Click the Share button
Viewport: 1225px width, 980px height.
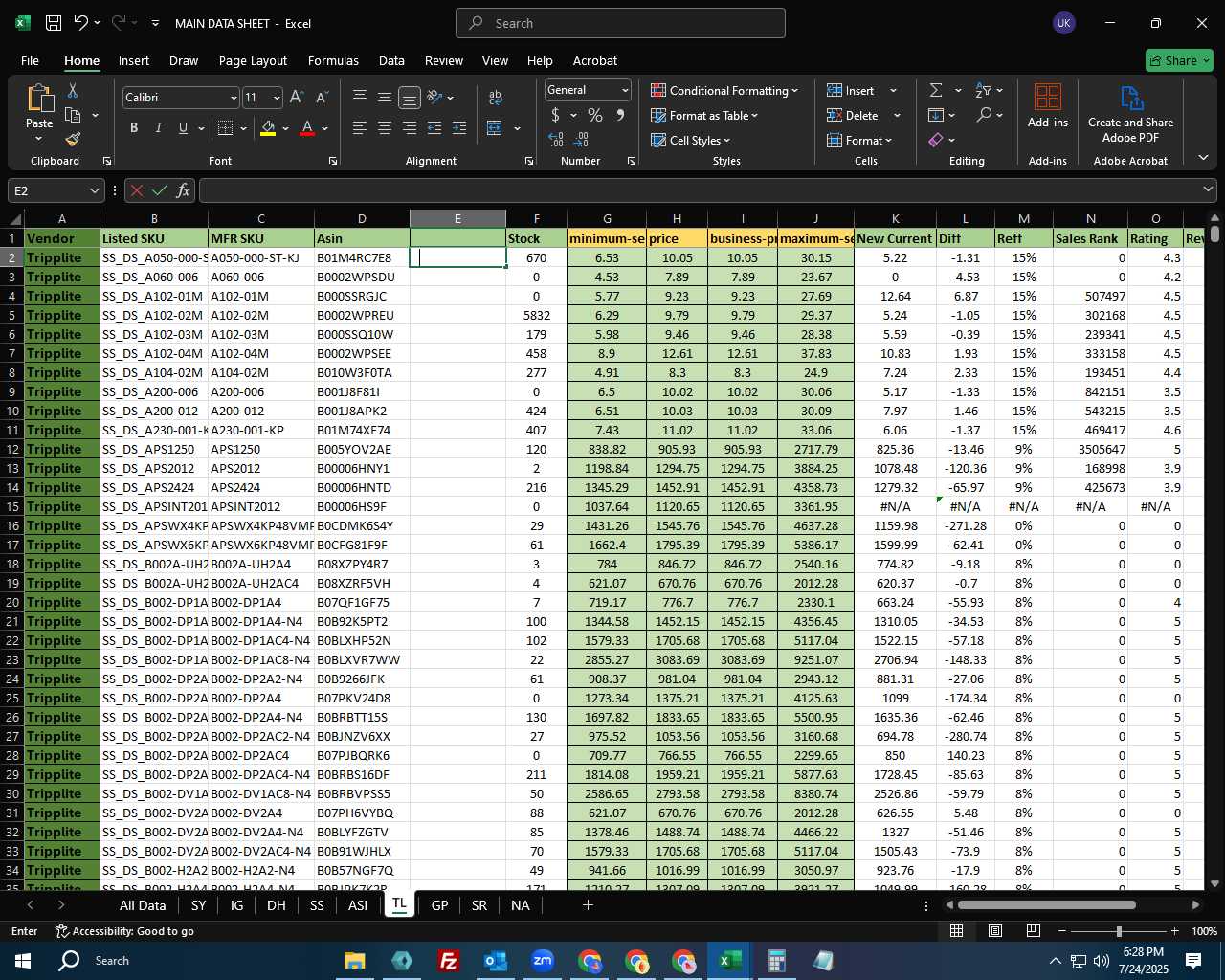1179,60
